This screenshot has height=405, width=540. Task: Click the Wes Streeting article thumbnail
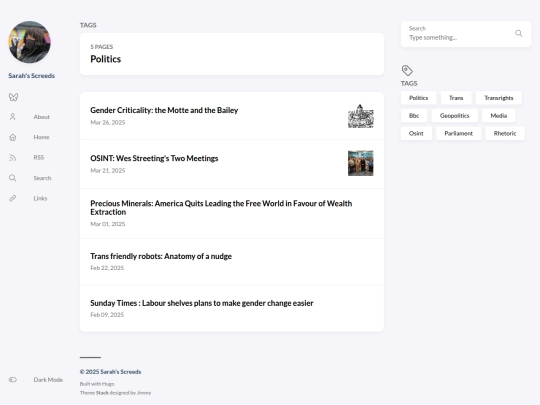tap(361, 163)
